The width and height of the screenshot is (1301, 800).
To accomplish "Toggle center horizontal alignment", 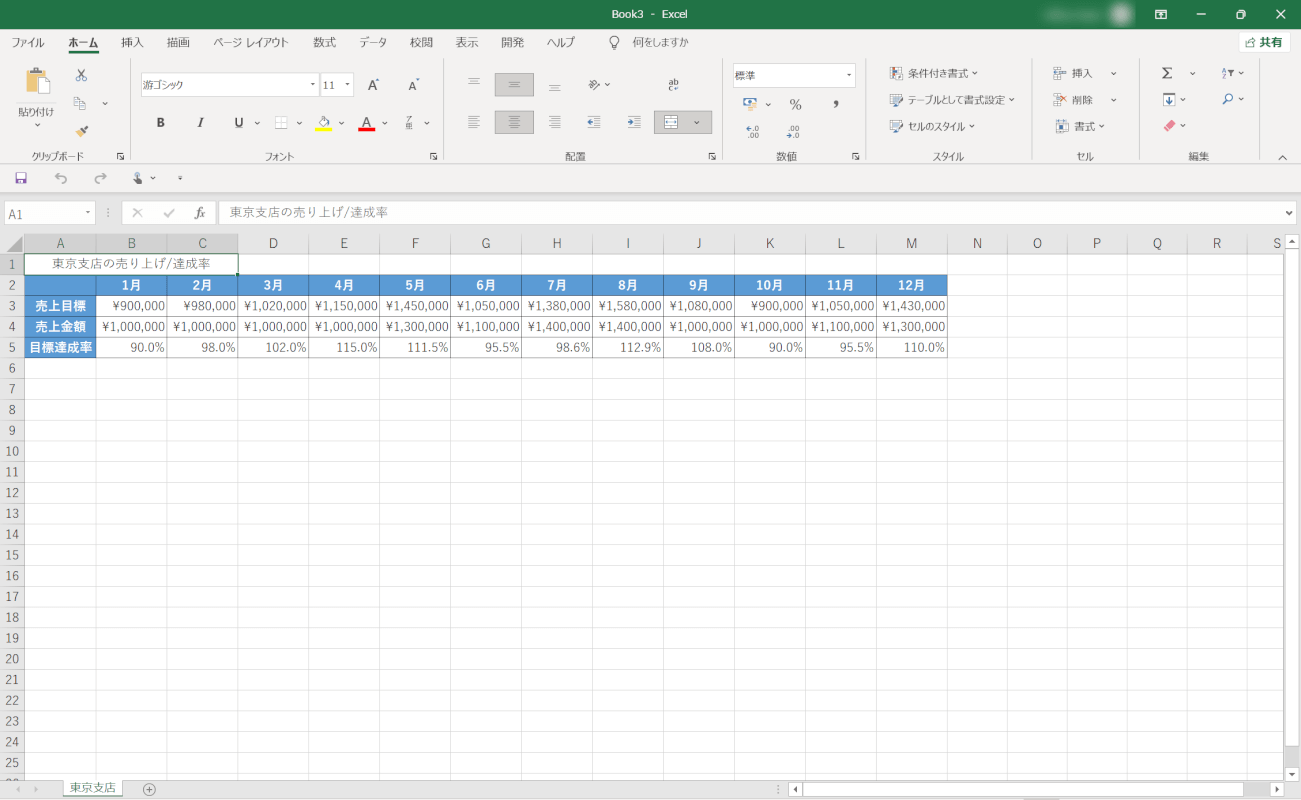I will coord(514,122).
